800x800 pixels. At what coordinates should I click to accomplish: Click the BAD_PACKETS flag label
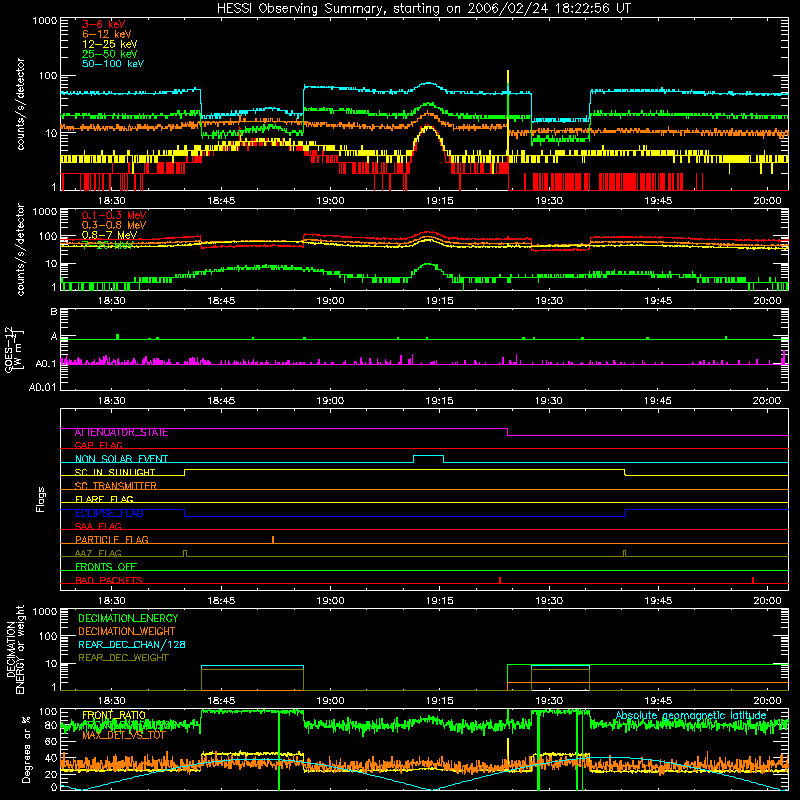tap(109, 580)
